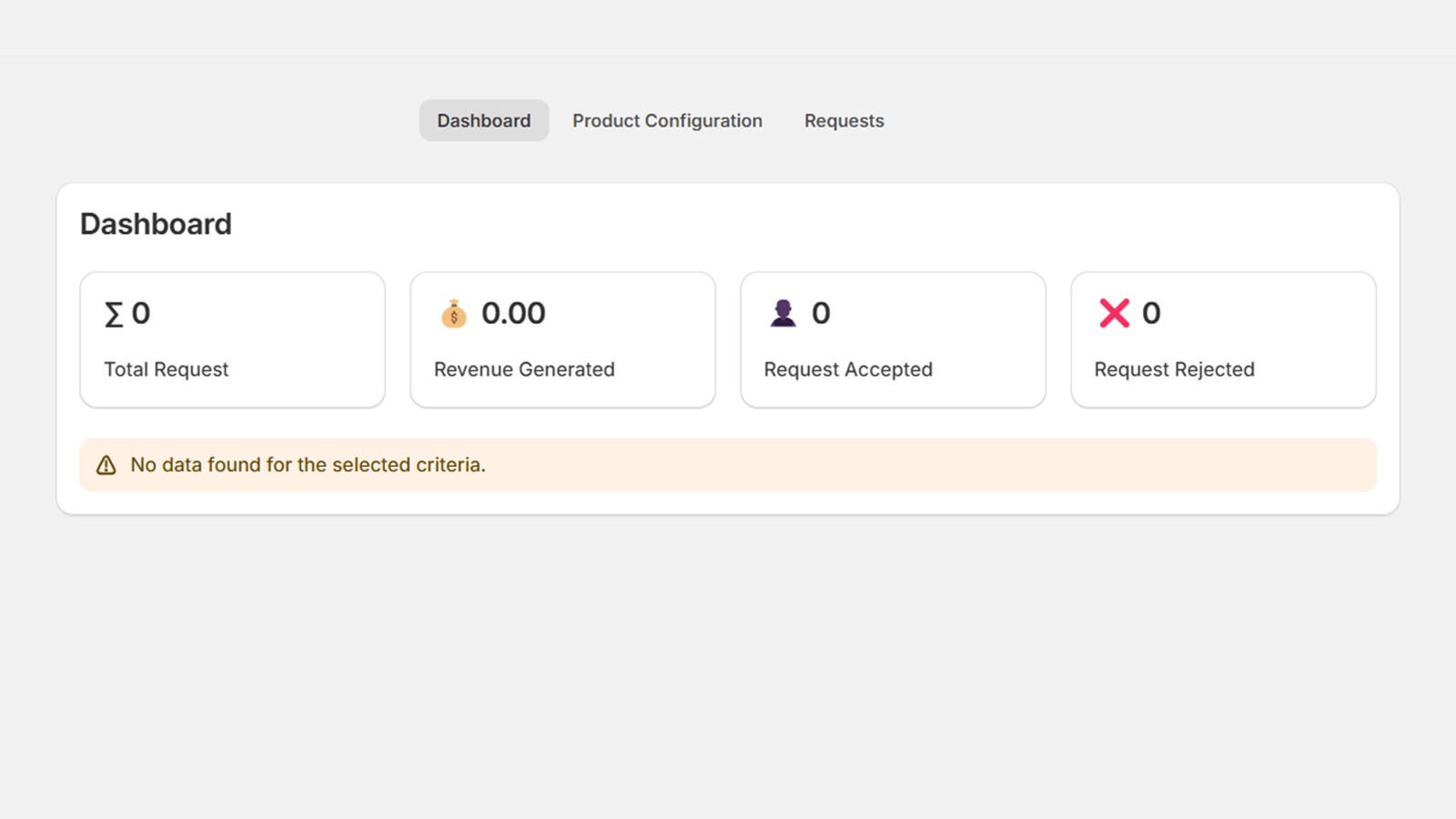Click the Revenue Generated label
Image resolution: width=1456 pixels, height=819 pixels.
tap(524, 369)
